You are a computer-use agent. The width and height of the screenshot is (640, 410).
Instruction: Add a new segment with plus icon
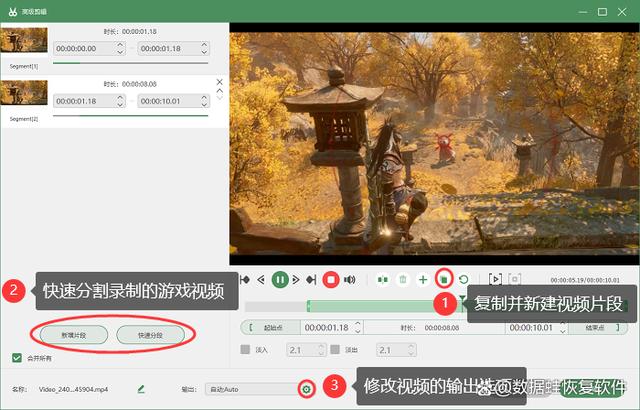(x=423, y=280)
